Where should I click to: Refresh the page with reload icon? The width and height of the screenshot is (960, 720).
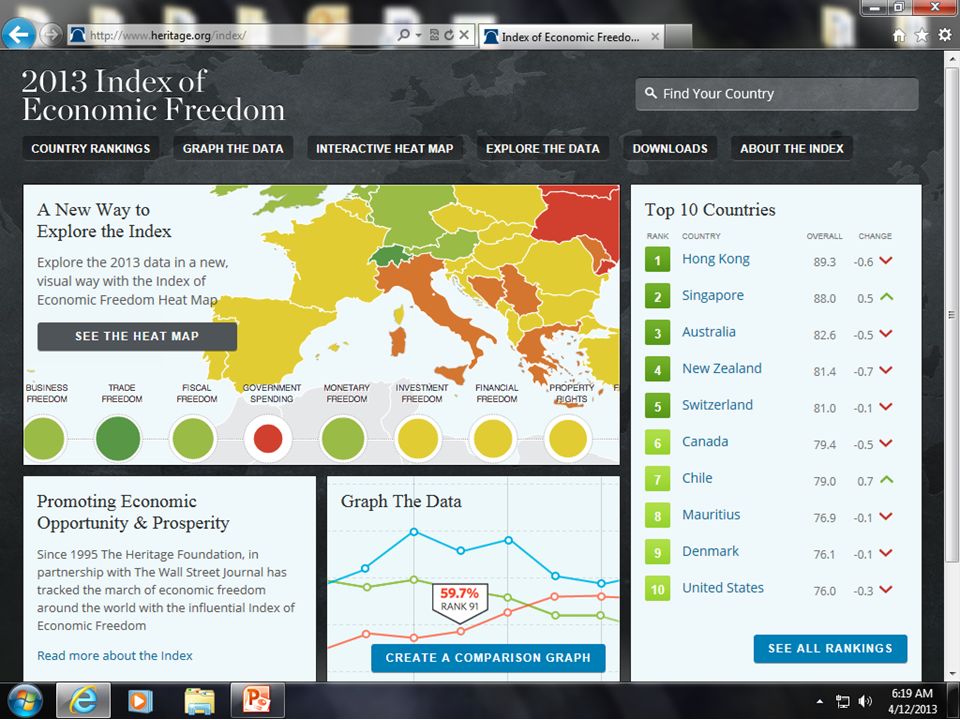coord(449,35)
